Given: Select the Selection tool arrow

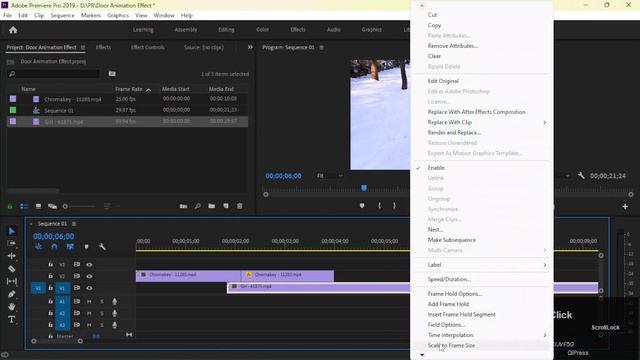Looking at the screenshot, I should [12, 231].
